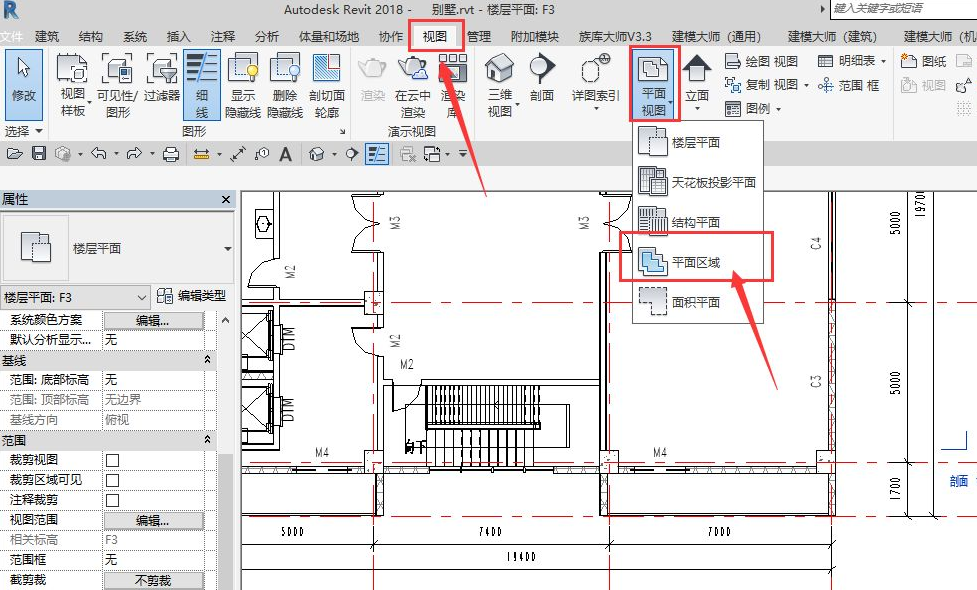Choose 平面区域 from the dropdown menu
The height and width of the screenshot is (590, 977).
(696, 262)
